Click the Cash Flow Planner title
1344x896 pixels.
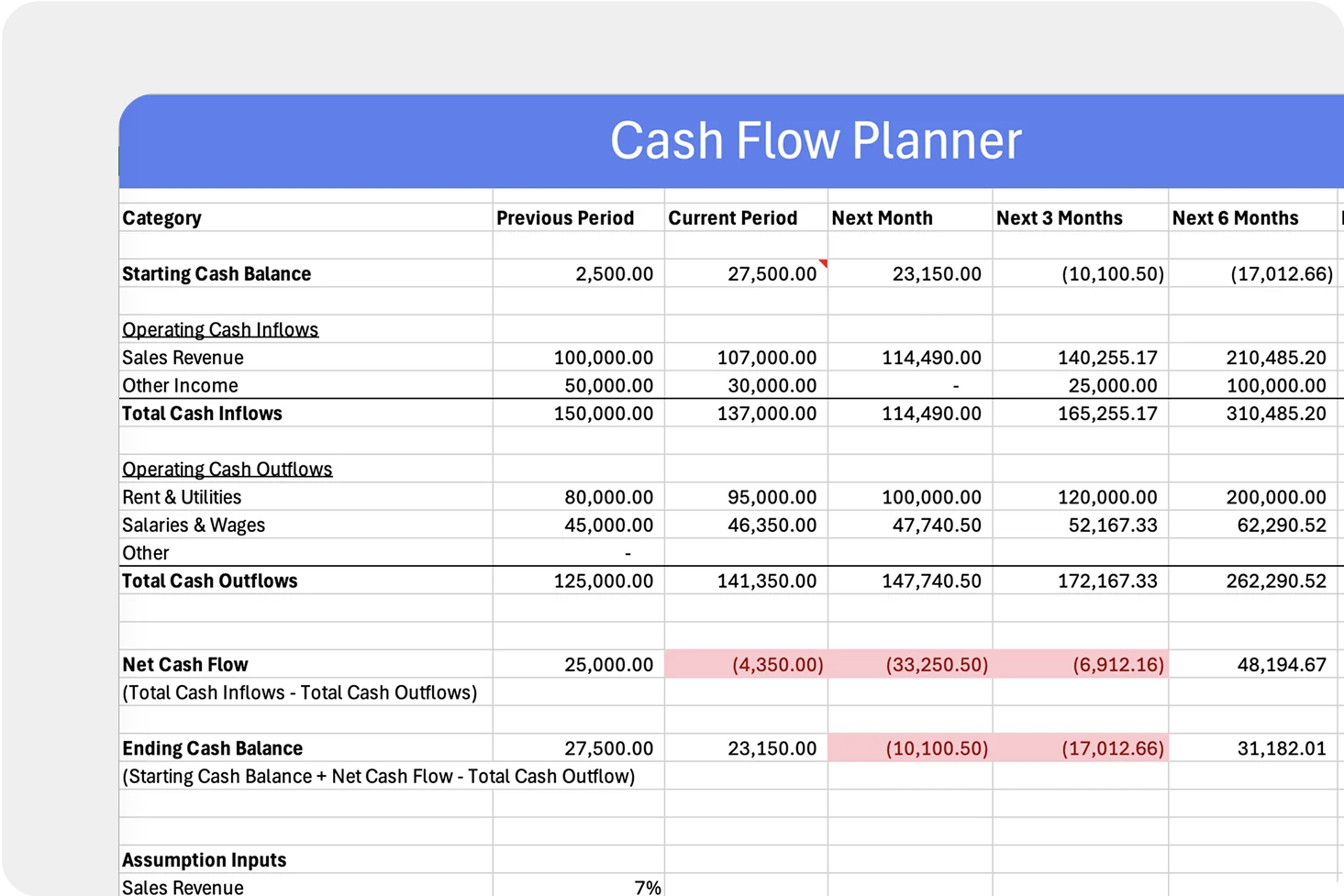[x=816, y=140]
